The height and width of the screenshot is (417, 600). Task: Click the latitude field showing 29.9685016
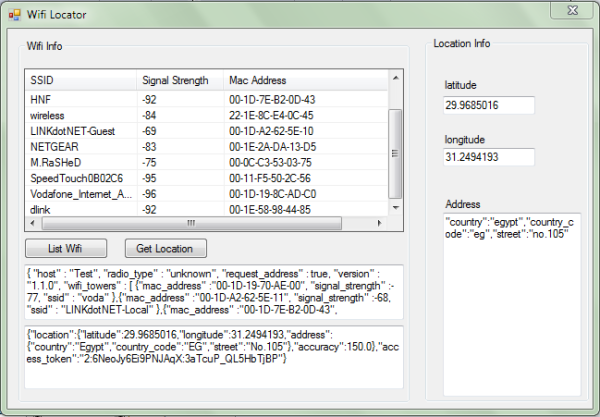pos(489,105)
